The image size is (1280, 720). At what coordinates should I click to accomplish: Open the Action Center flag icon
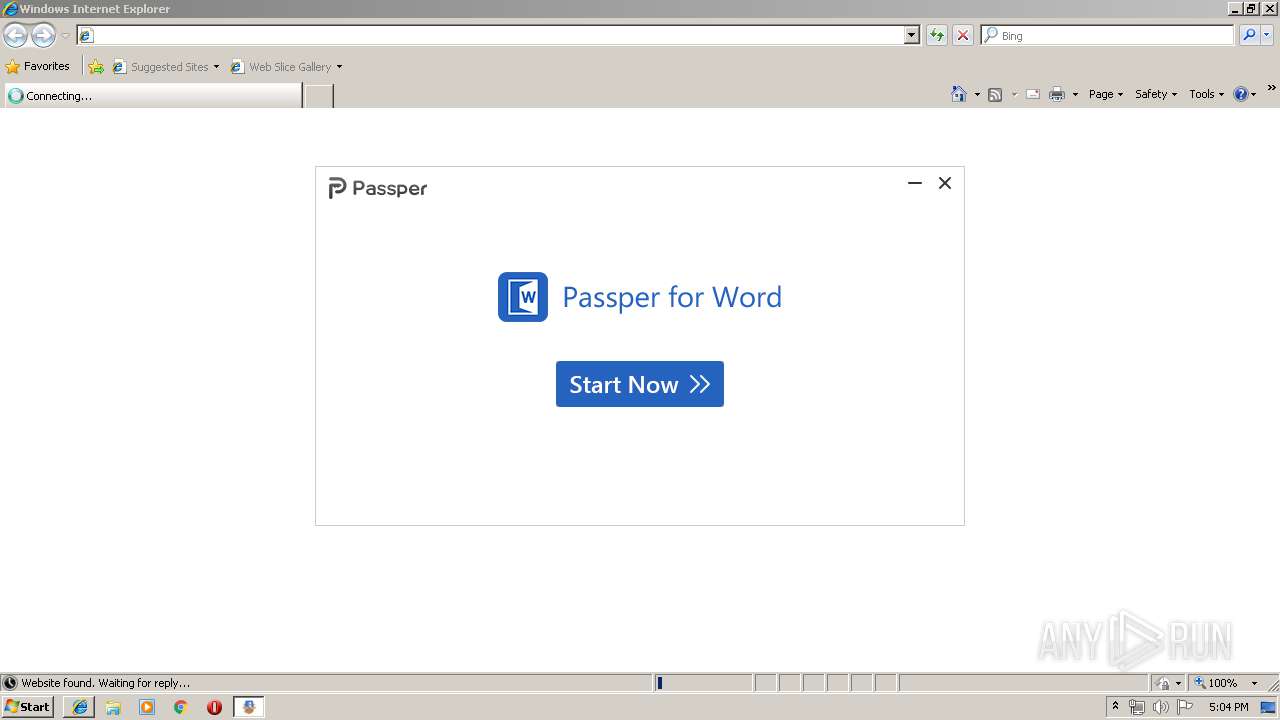tap(1186, 707)
